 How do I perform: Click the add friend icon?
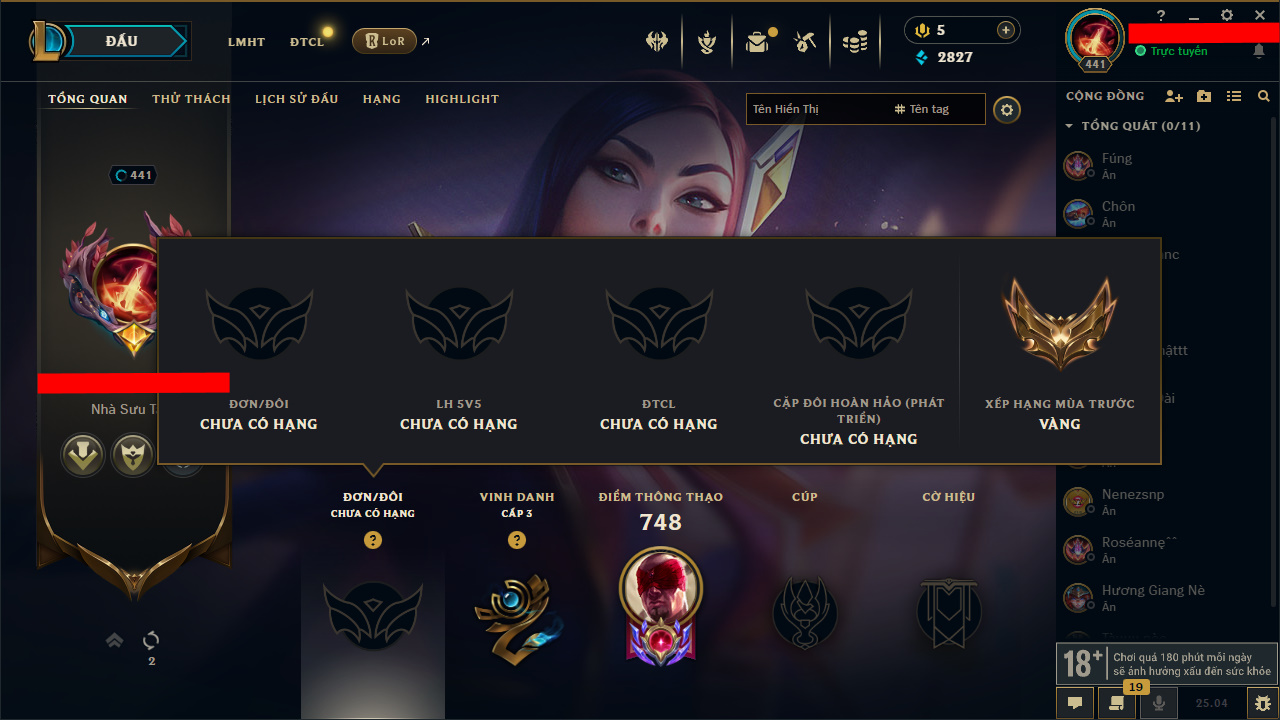coord(1174,96)
